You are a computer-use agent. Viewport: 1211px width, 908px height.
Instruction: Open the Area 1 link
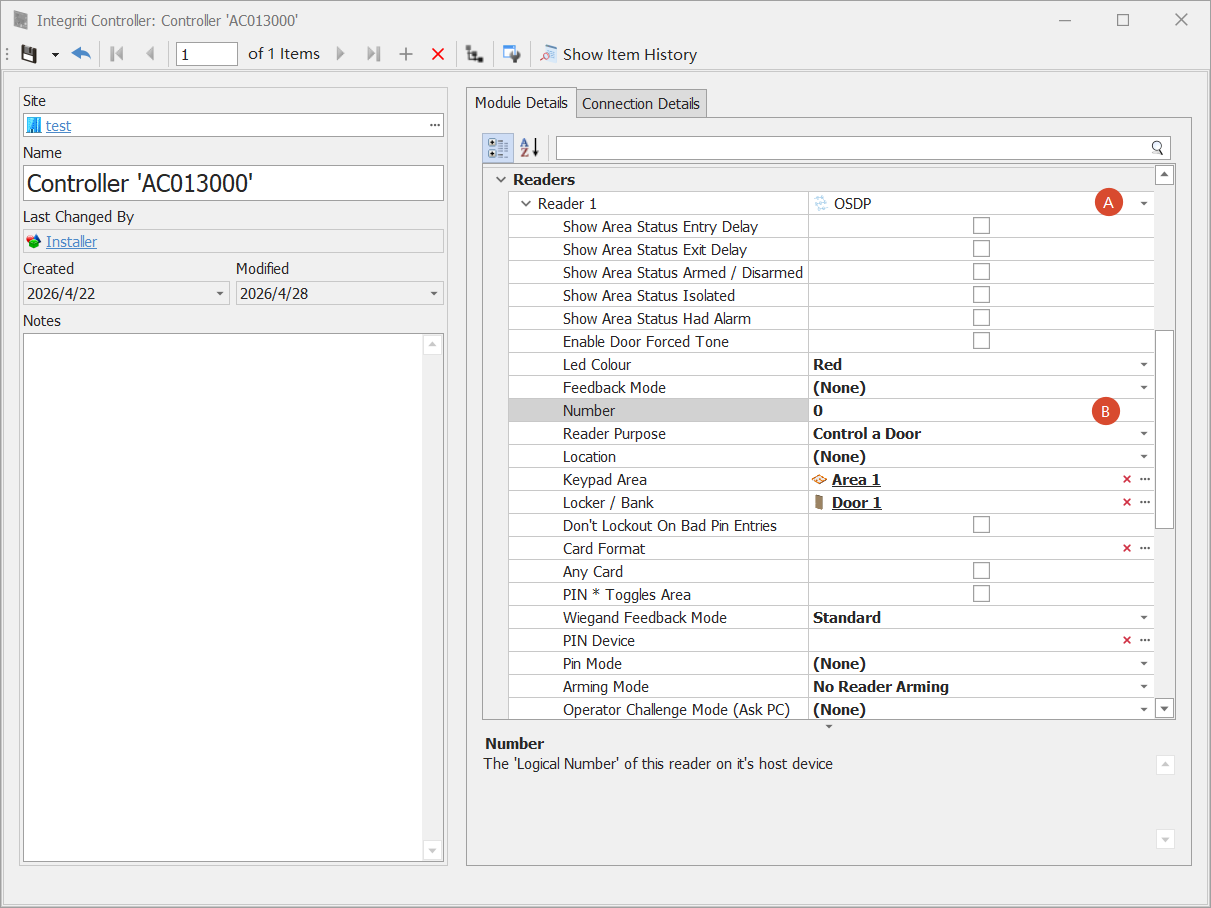tap(856, 480)
